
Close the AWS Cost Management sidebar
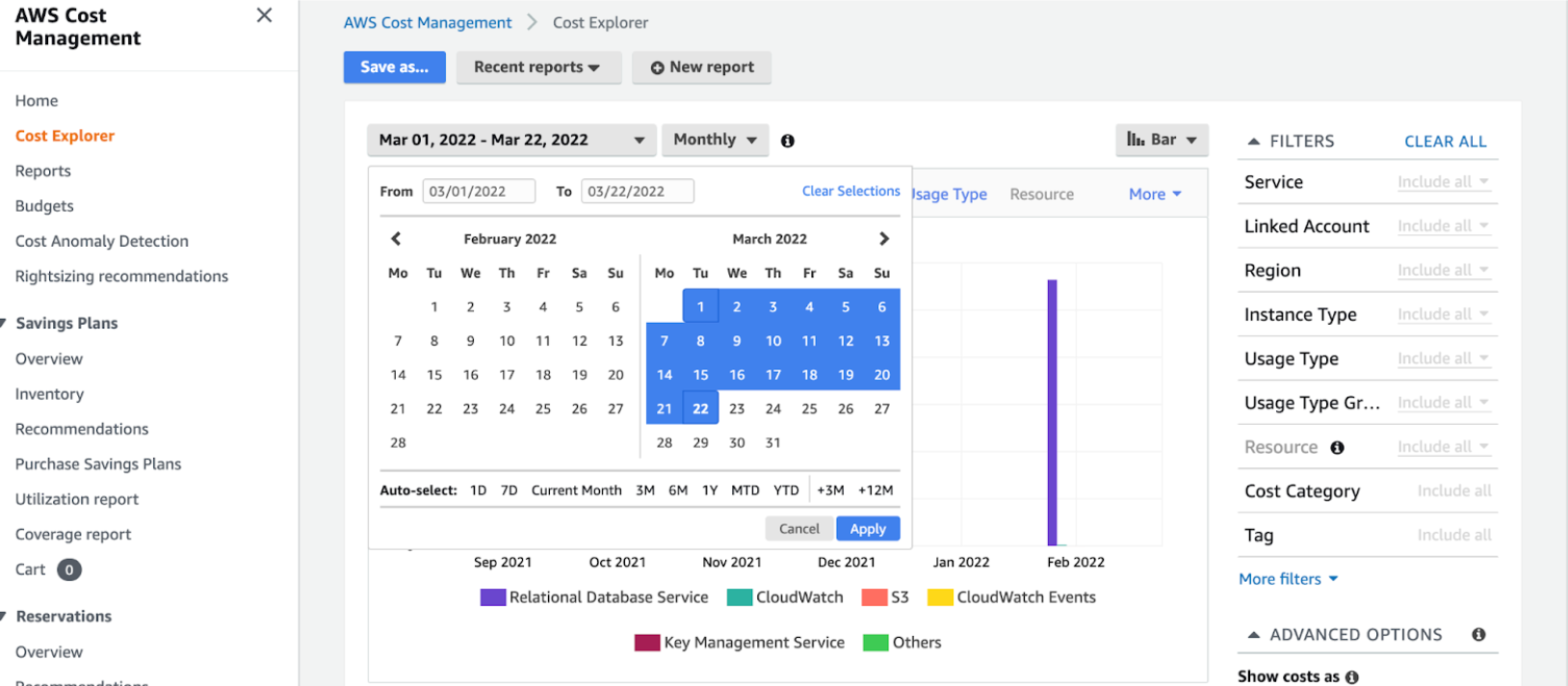point(264,15)
